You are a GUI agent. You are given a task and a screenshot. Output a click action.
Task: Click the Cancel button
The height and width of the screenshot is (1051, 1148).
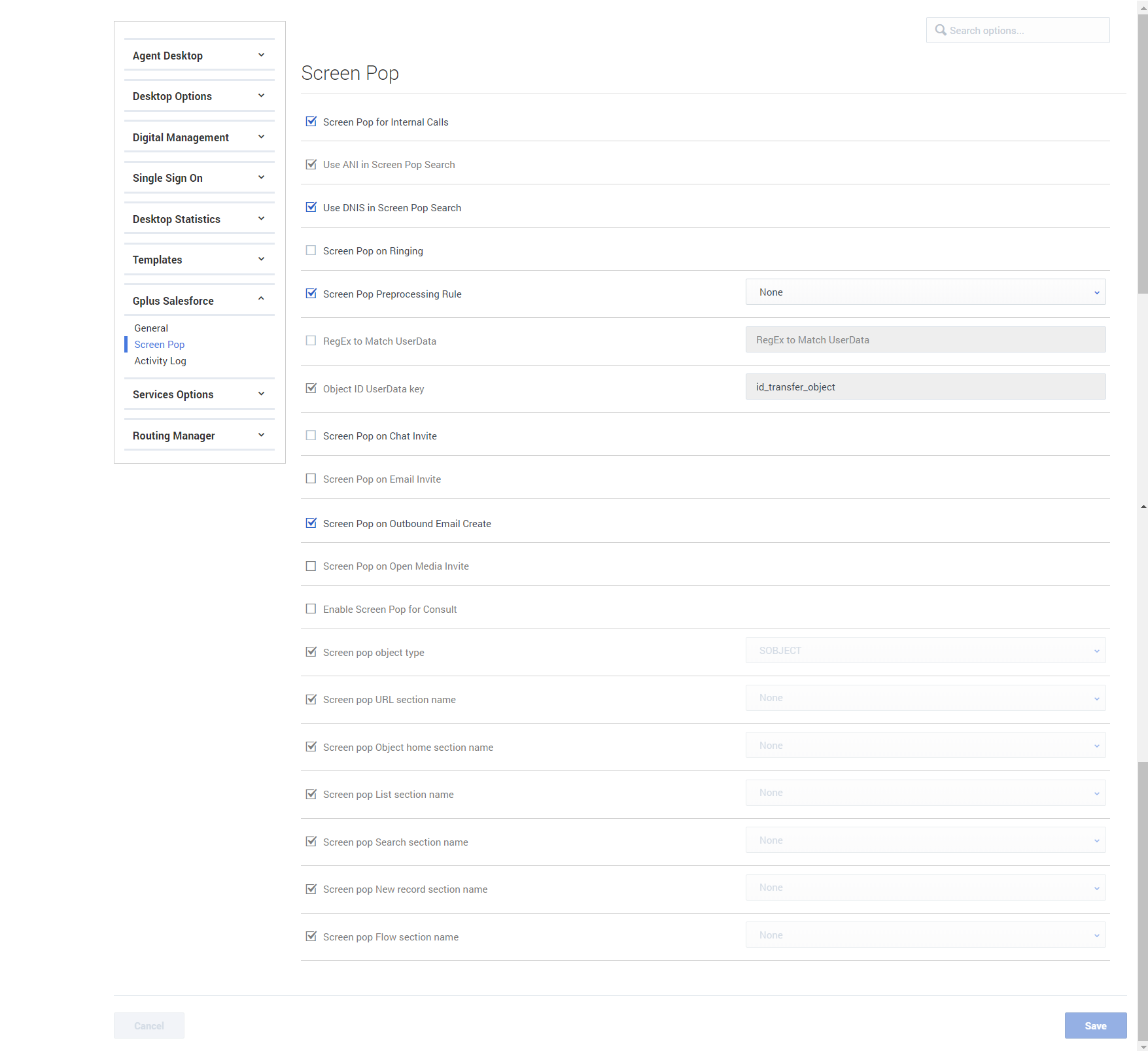pyautogui.click(x=149, y=1025)
